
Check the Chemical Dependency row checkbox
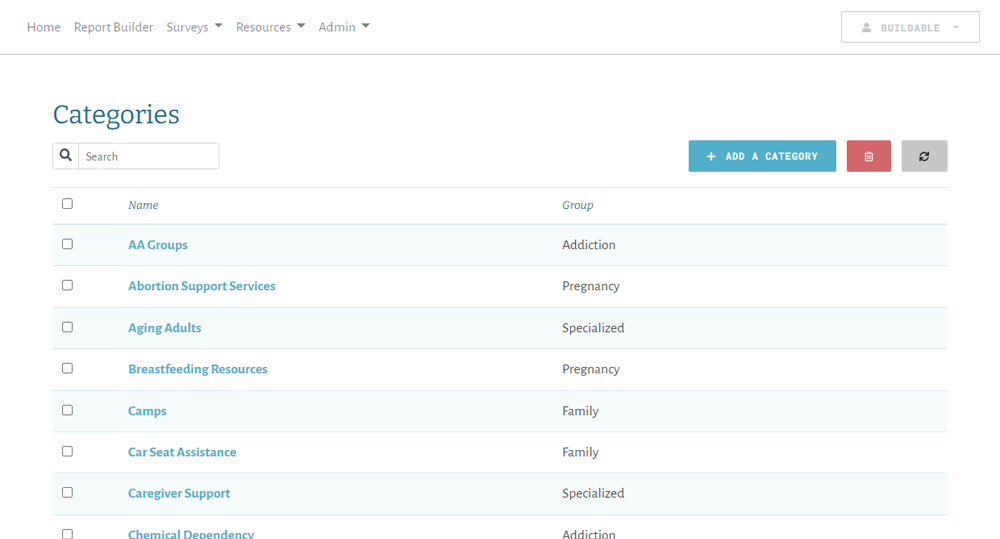point(68,534)
